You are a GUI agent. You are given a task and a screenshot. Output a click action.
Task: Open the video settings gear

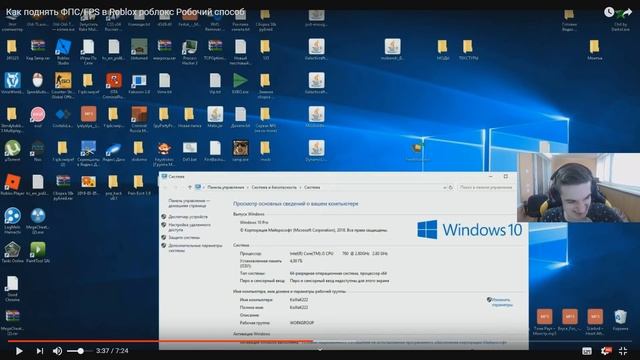click(x=605, y=351)
